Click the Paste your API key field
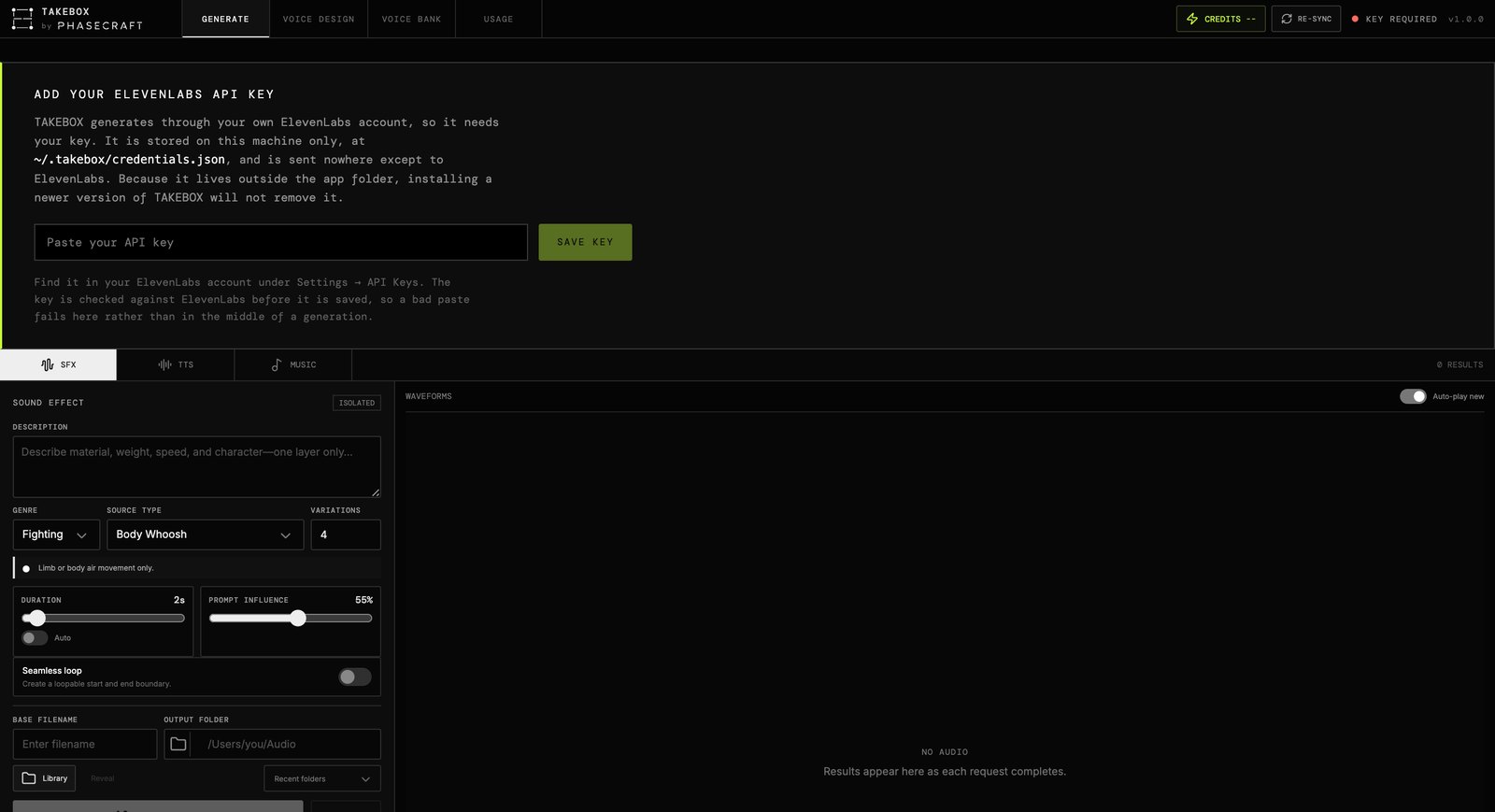 click(x=280, y=242)
